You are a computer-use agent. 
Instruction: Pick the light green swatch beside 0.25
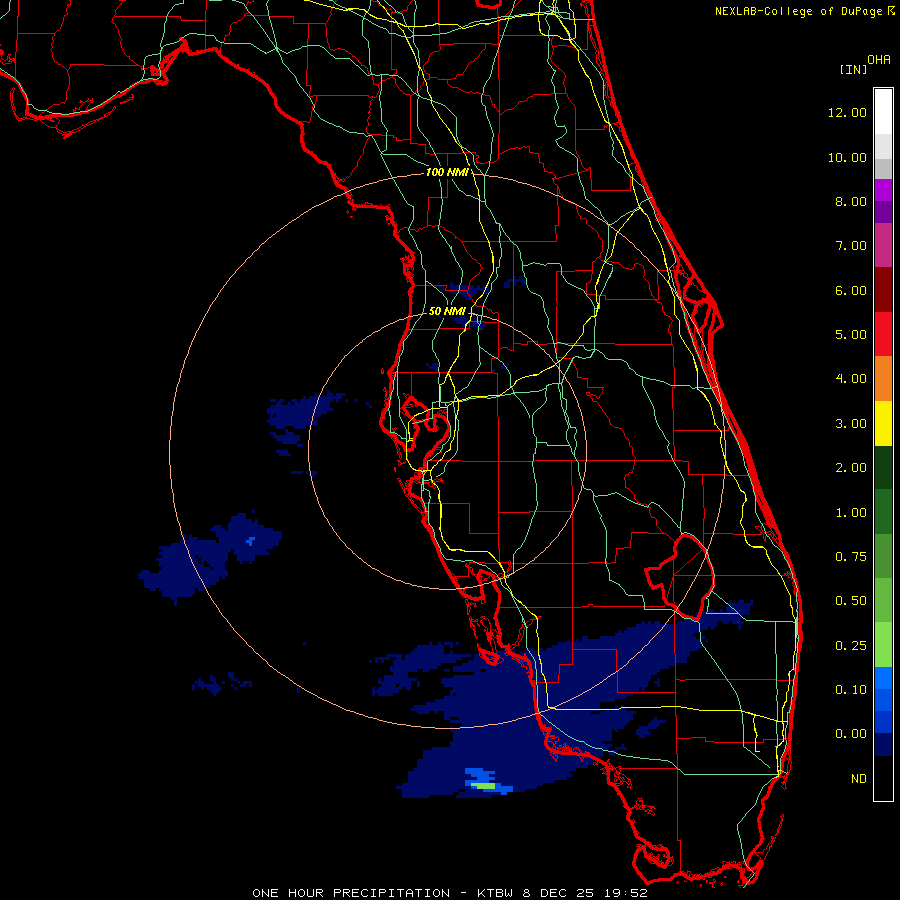[x=883, y=645]
